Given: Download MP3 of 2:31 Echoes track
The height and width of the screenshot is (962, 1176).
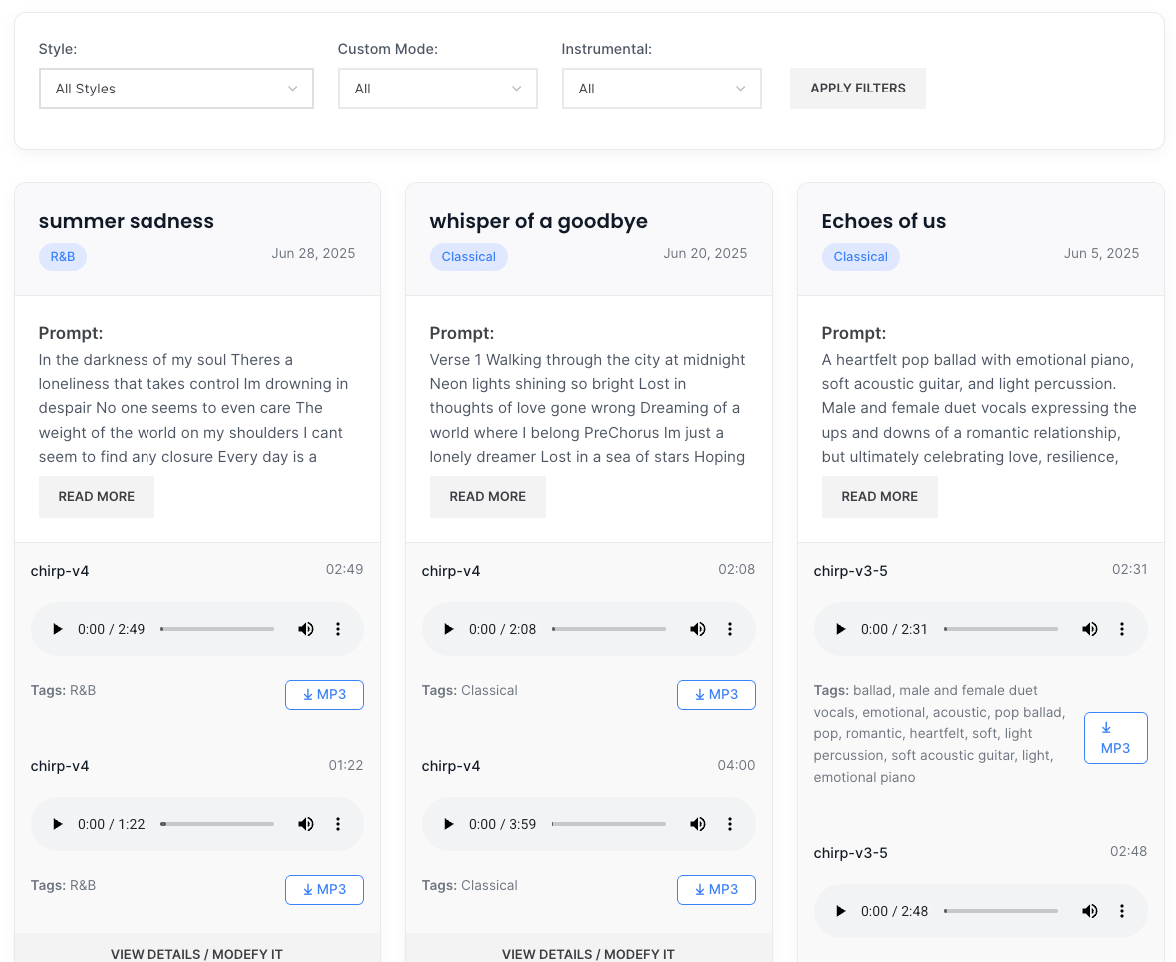Looking at the screenshot, I should click(1115, 738).
